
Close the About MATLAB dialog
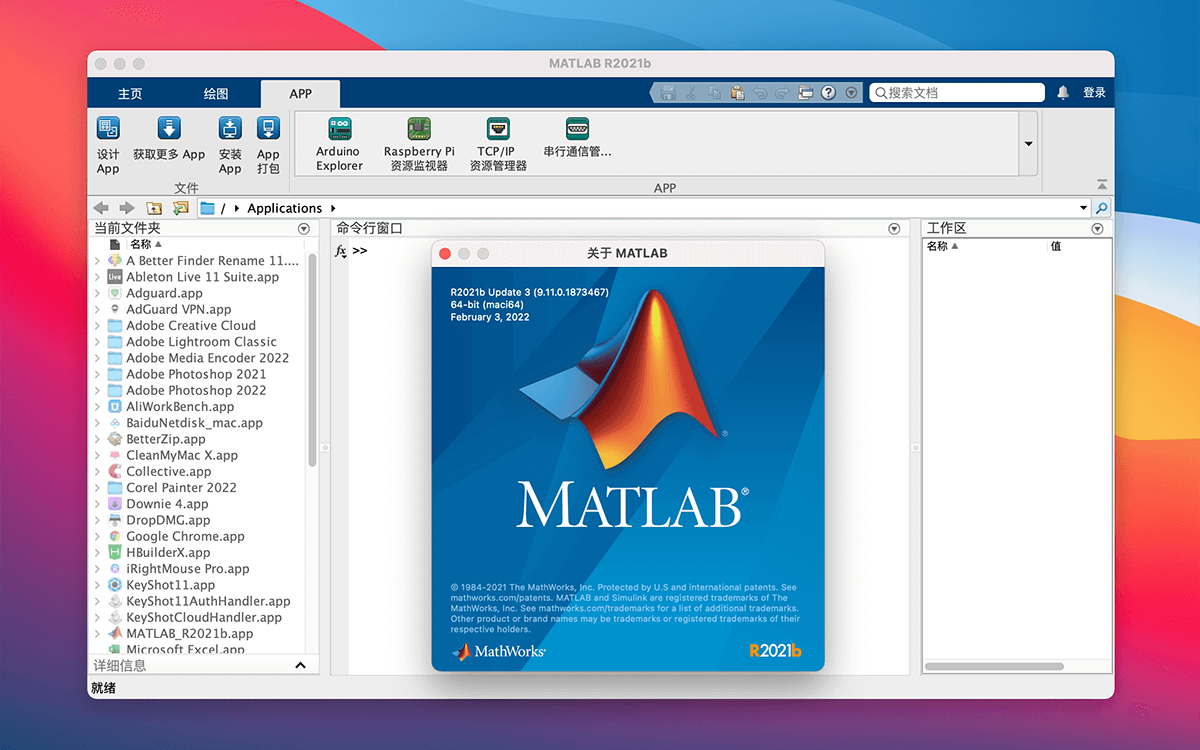click(446, 254)
